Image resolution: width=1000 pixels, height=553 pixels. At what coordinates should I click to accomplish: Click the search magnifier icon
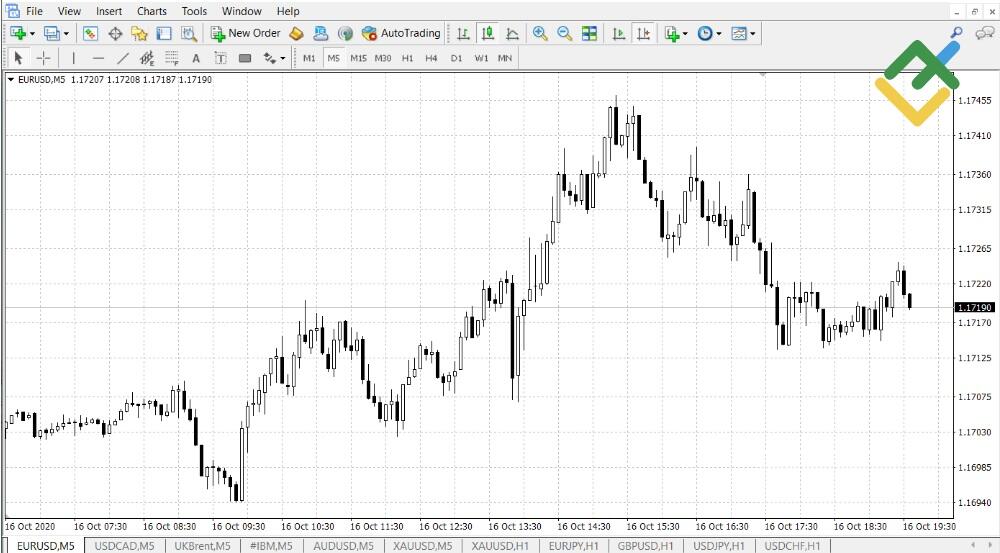pyautogui.click(x=956, y=33)
